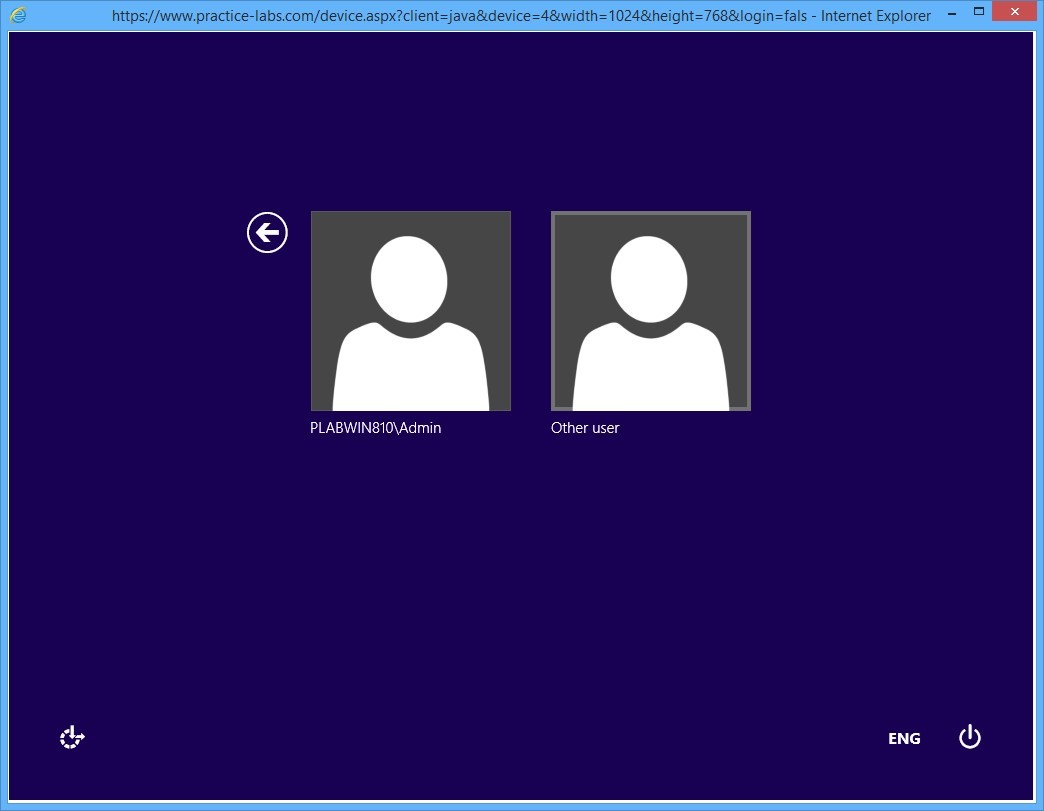Click the Other user account thumbnail tile

tap(650, 310)
